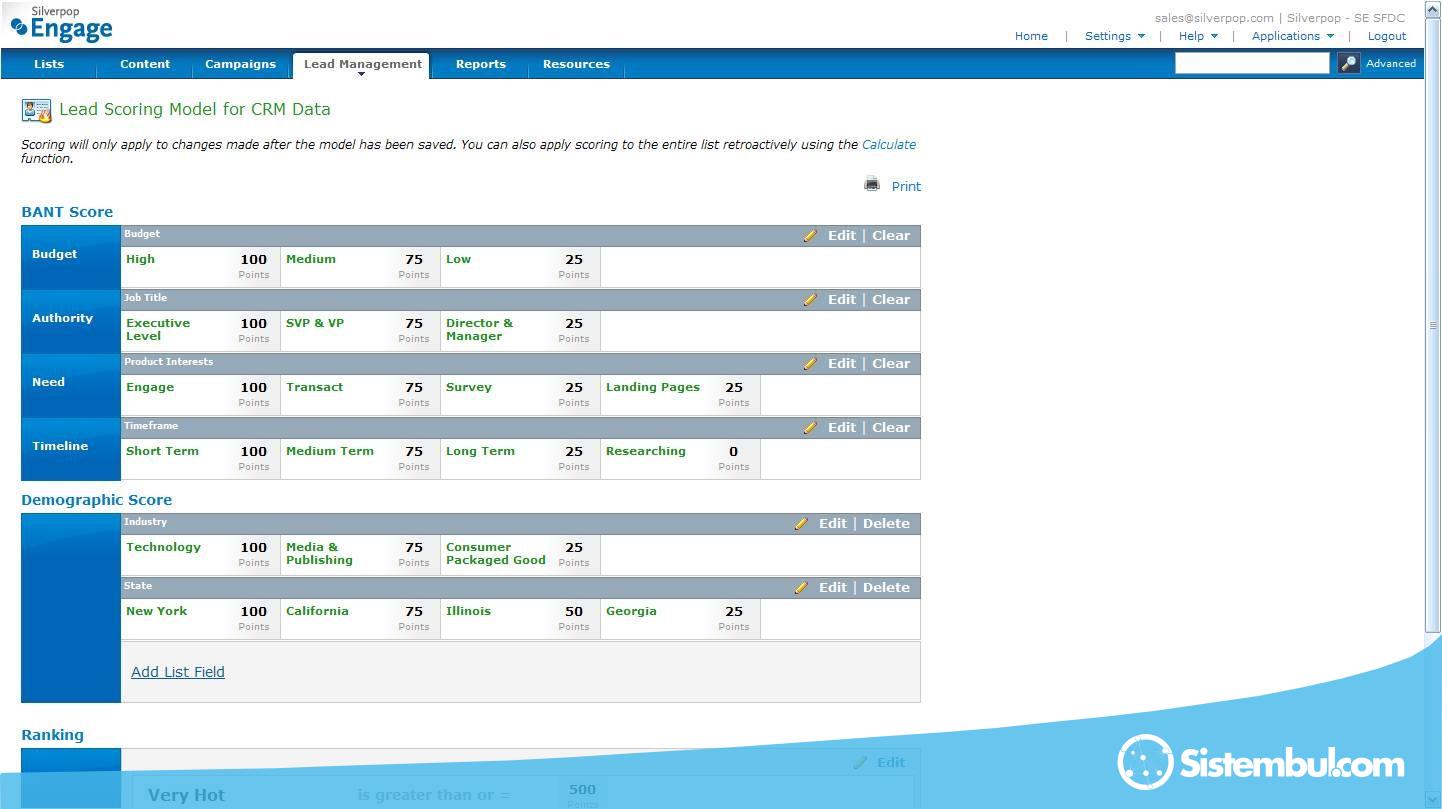
Task: Go to the Reports tab
Action: click(481, 64)
